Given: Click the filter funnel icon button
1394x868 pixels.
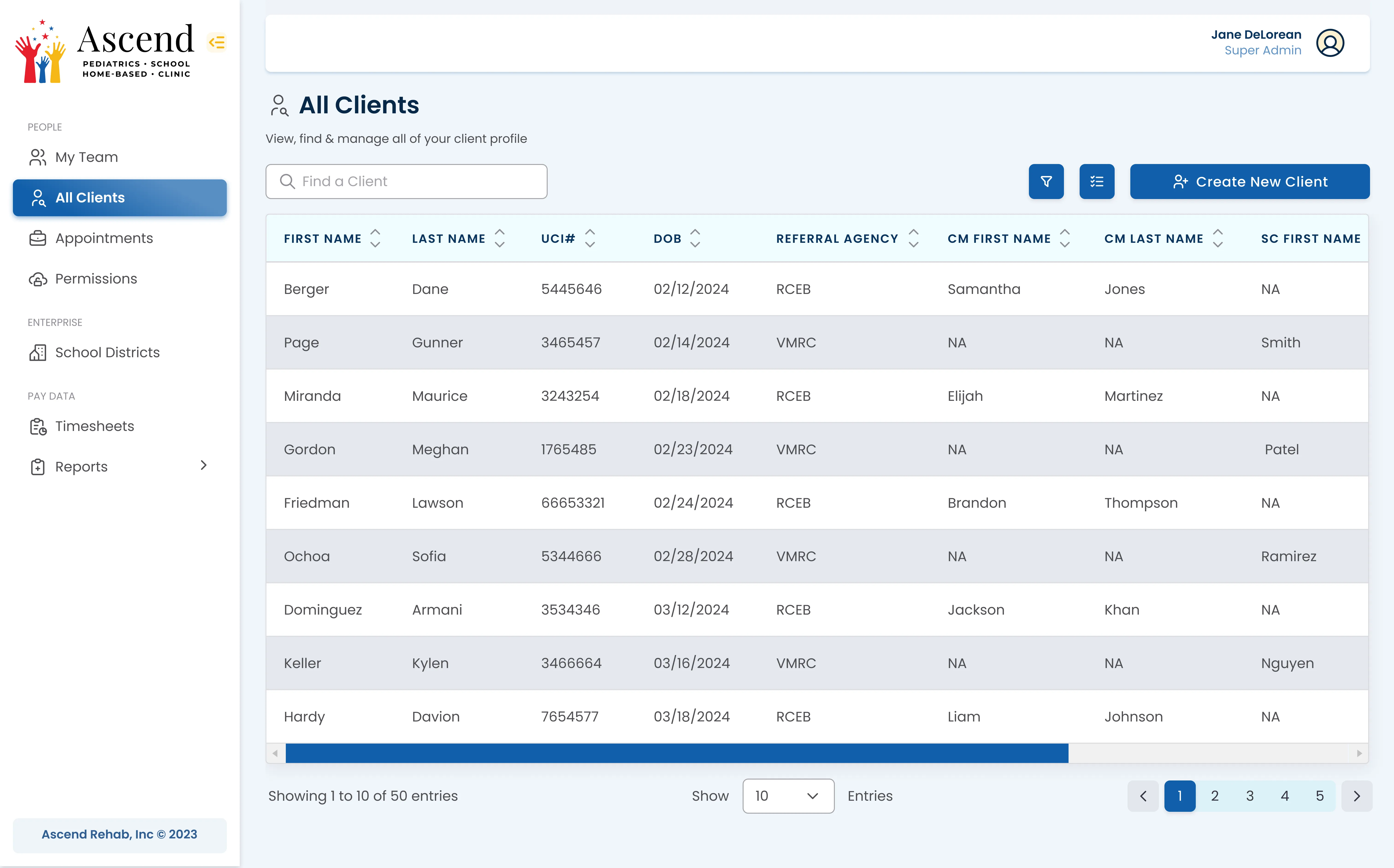Looking at the screenshot, I should (1046, 181).
